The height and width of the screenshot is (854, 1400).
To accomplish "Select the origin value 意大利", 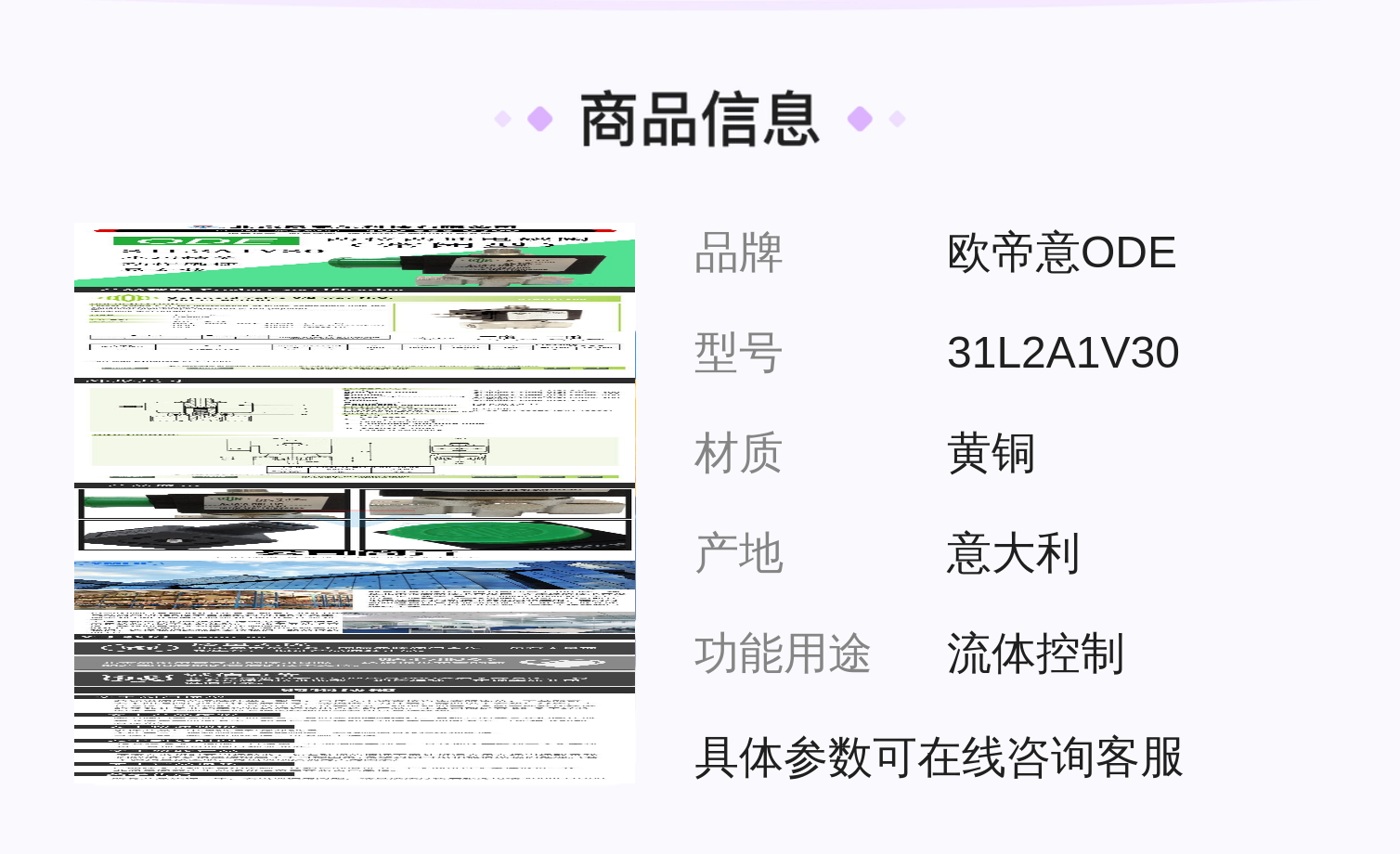I will tap(1014, 553).
